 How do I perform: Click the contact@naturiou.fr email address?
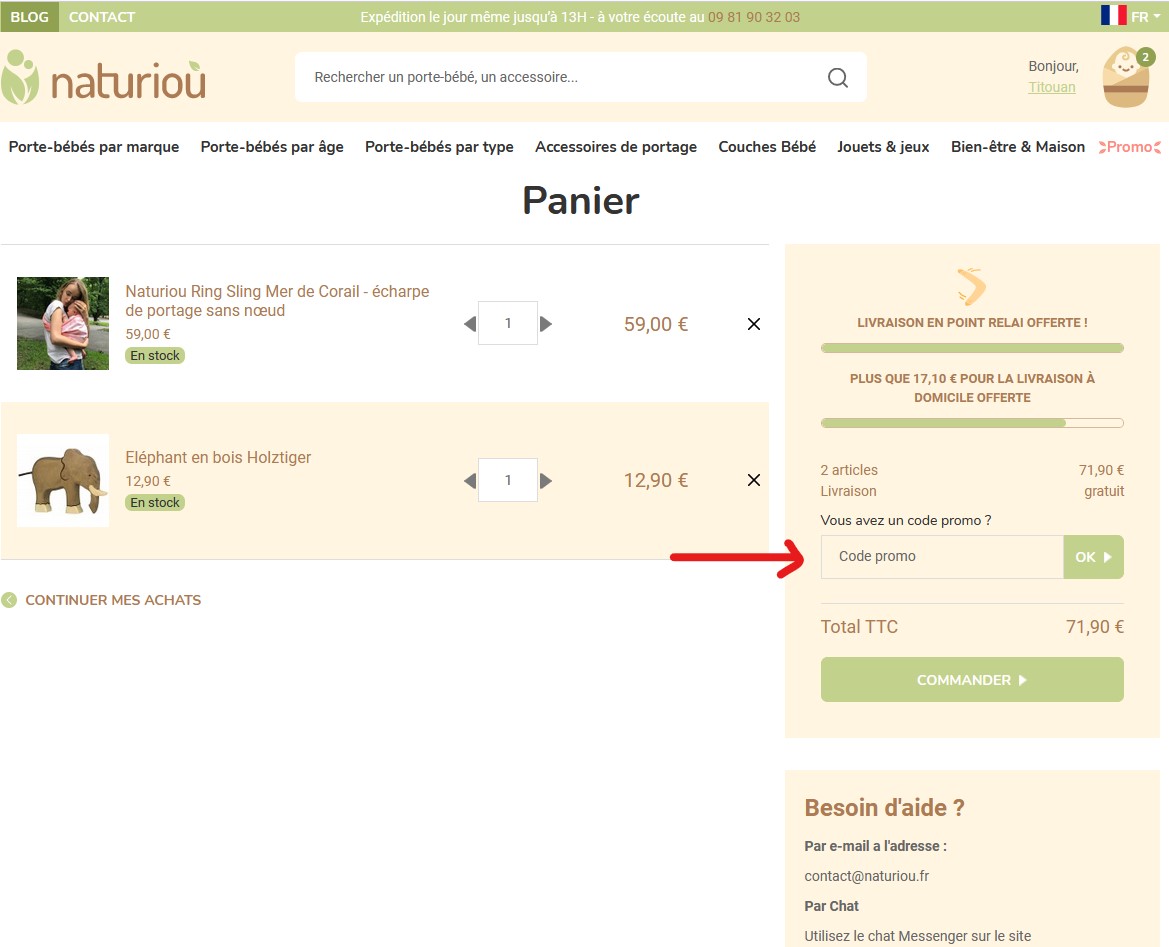pyautogui.click(x=866, y=876)
